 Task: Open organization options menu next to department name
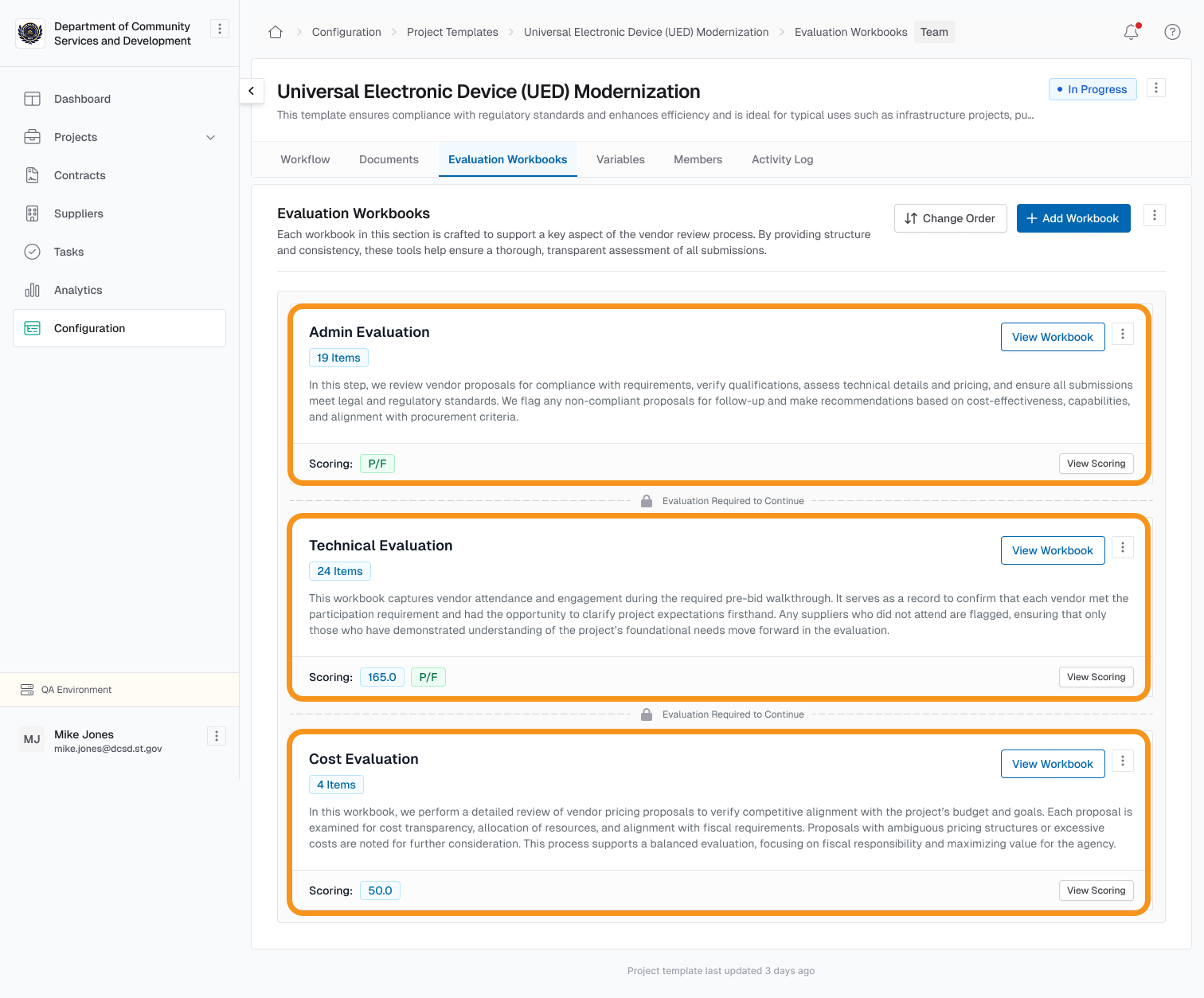pos(220,29)
